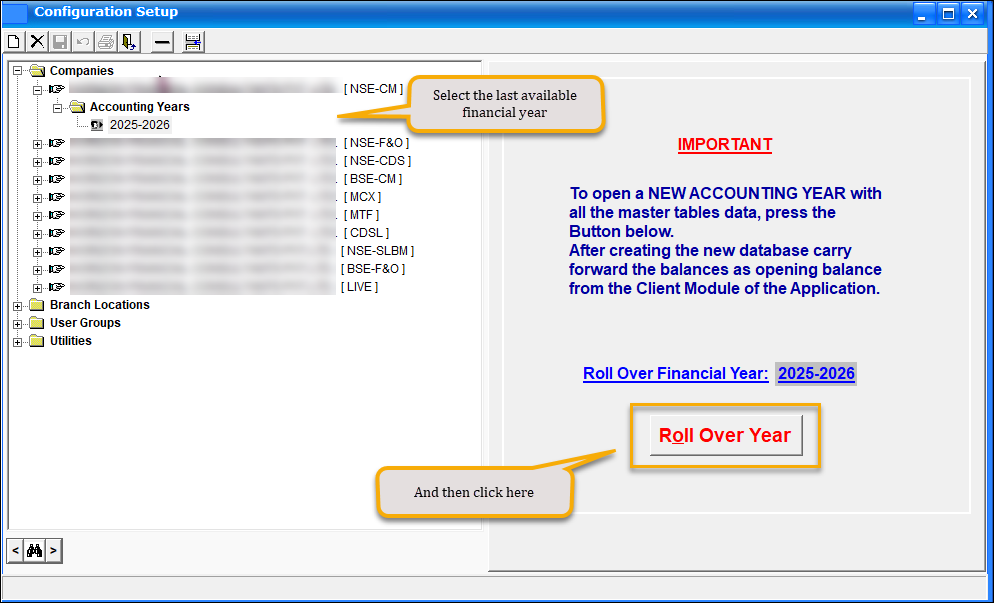Click the New document toolbar icon
This screenshot has height=603, width=994.
14,41
